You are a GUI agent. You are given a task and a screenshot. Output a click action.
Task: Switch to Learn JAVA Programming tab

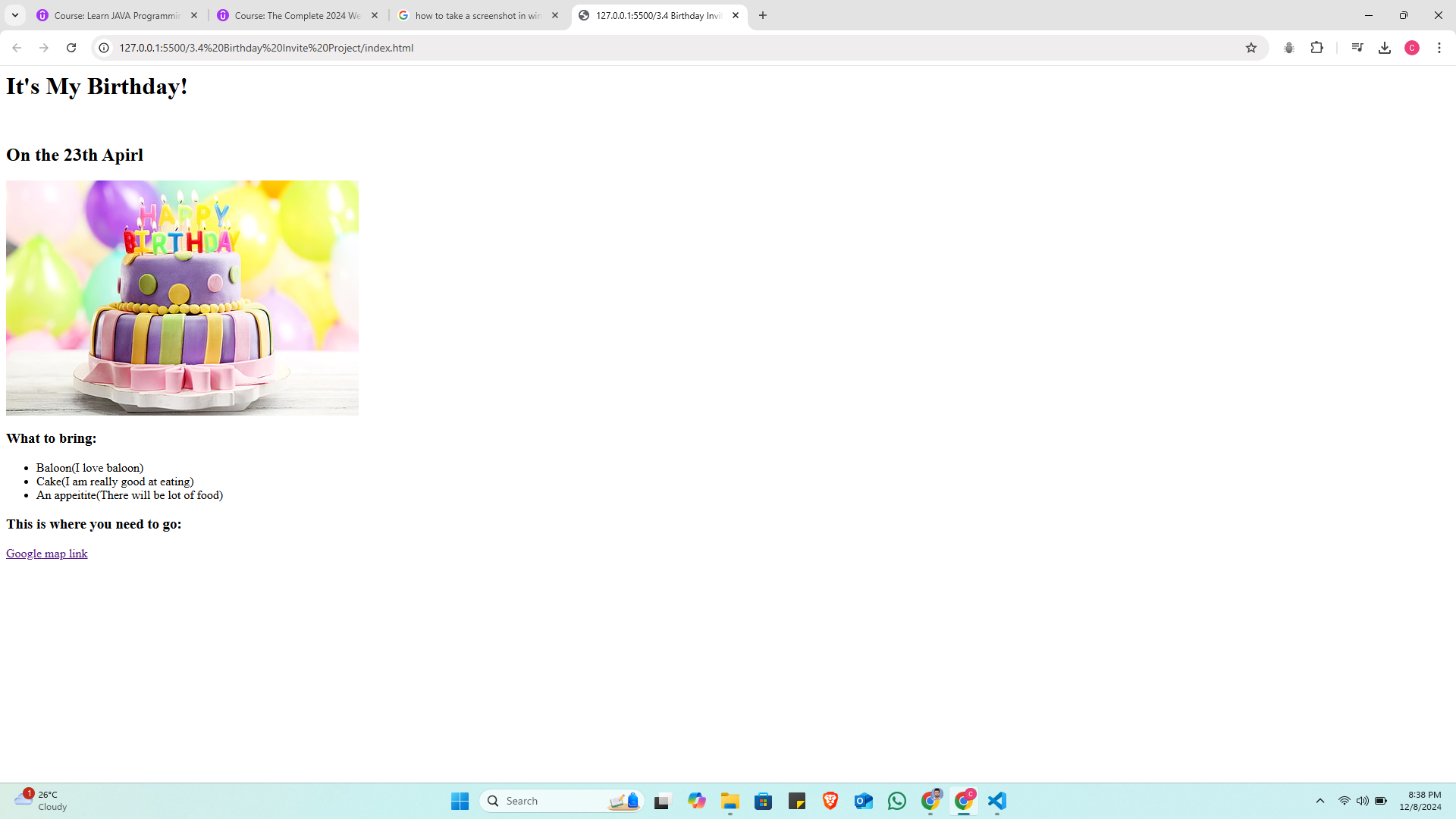click(117, 15)
